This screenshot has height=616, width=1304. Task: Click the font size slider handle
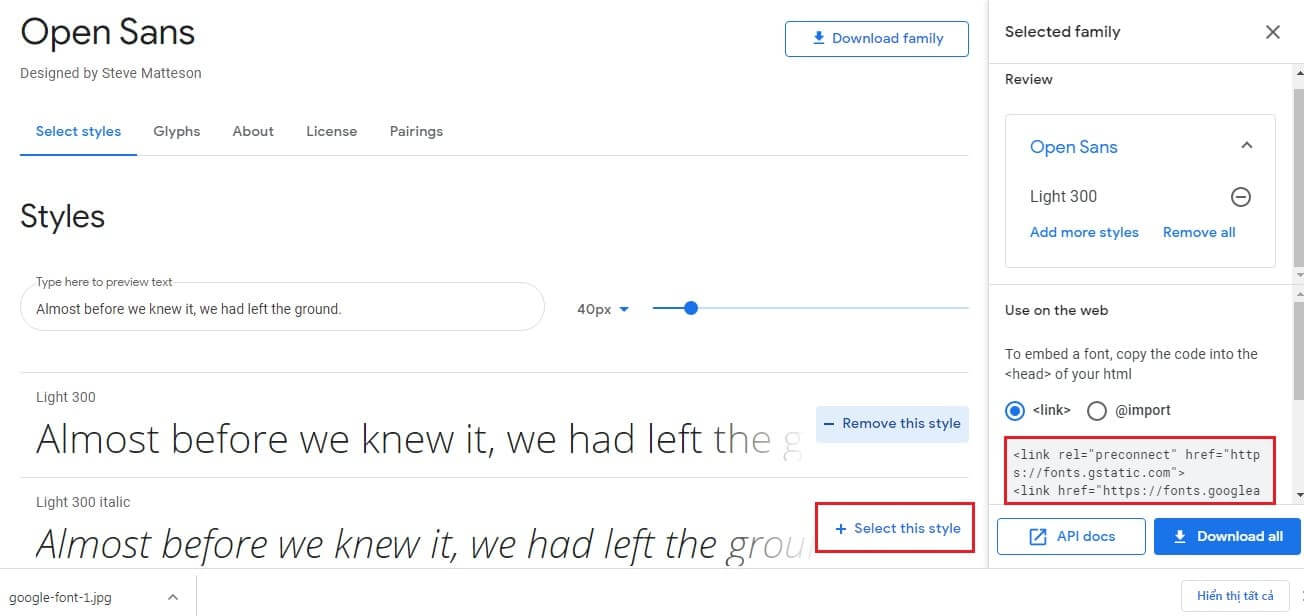click(691, 308)
